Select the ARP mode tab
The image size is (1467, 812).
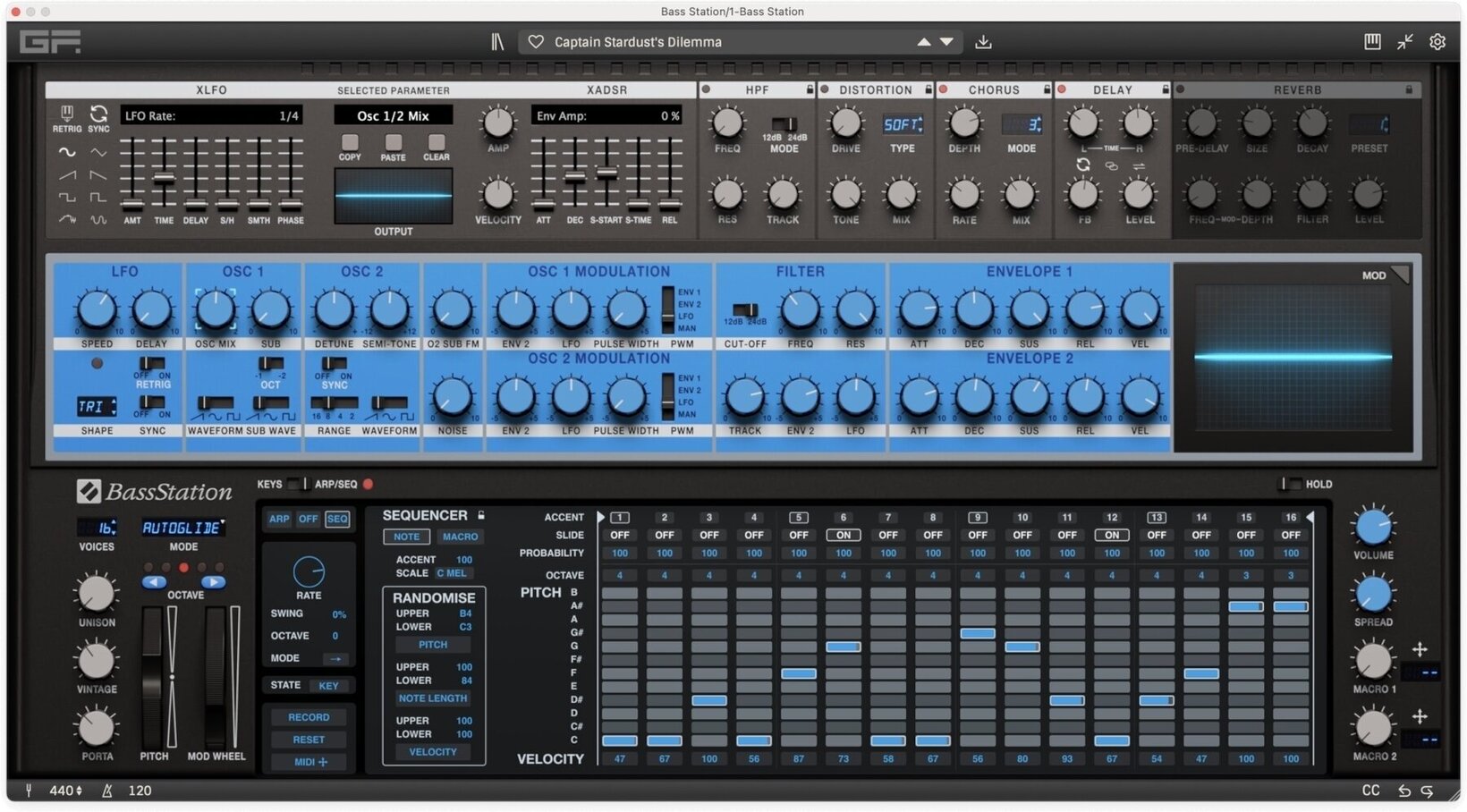(x=279, y=519)
